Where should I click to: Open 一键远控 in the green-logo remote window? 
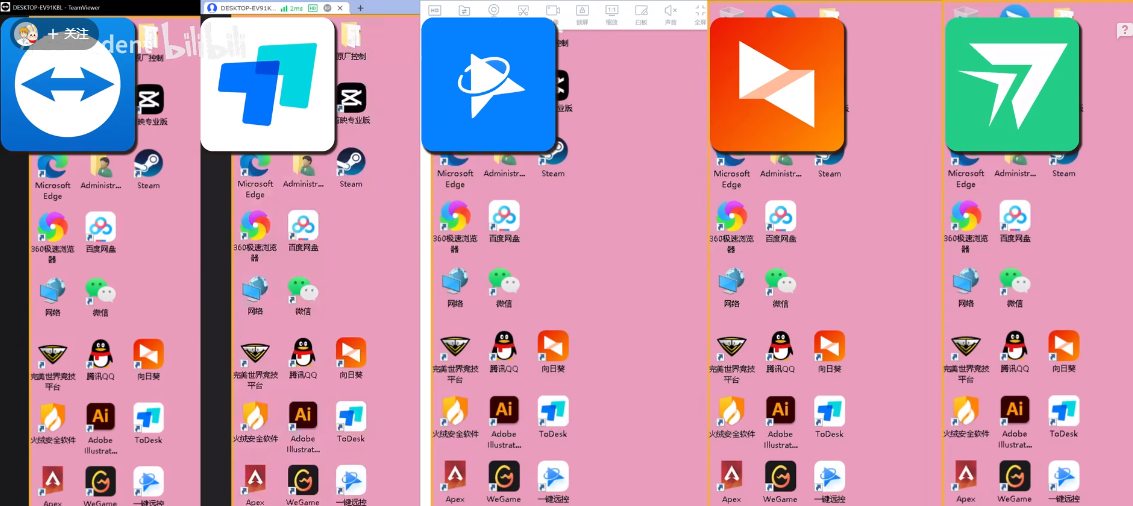coord(1064,482)
